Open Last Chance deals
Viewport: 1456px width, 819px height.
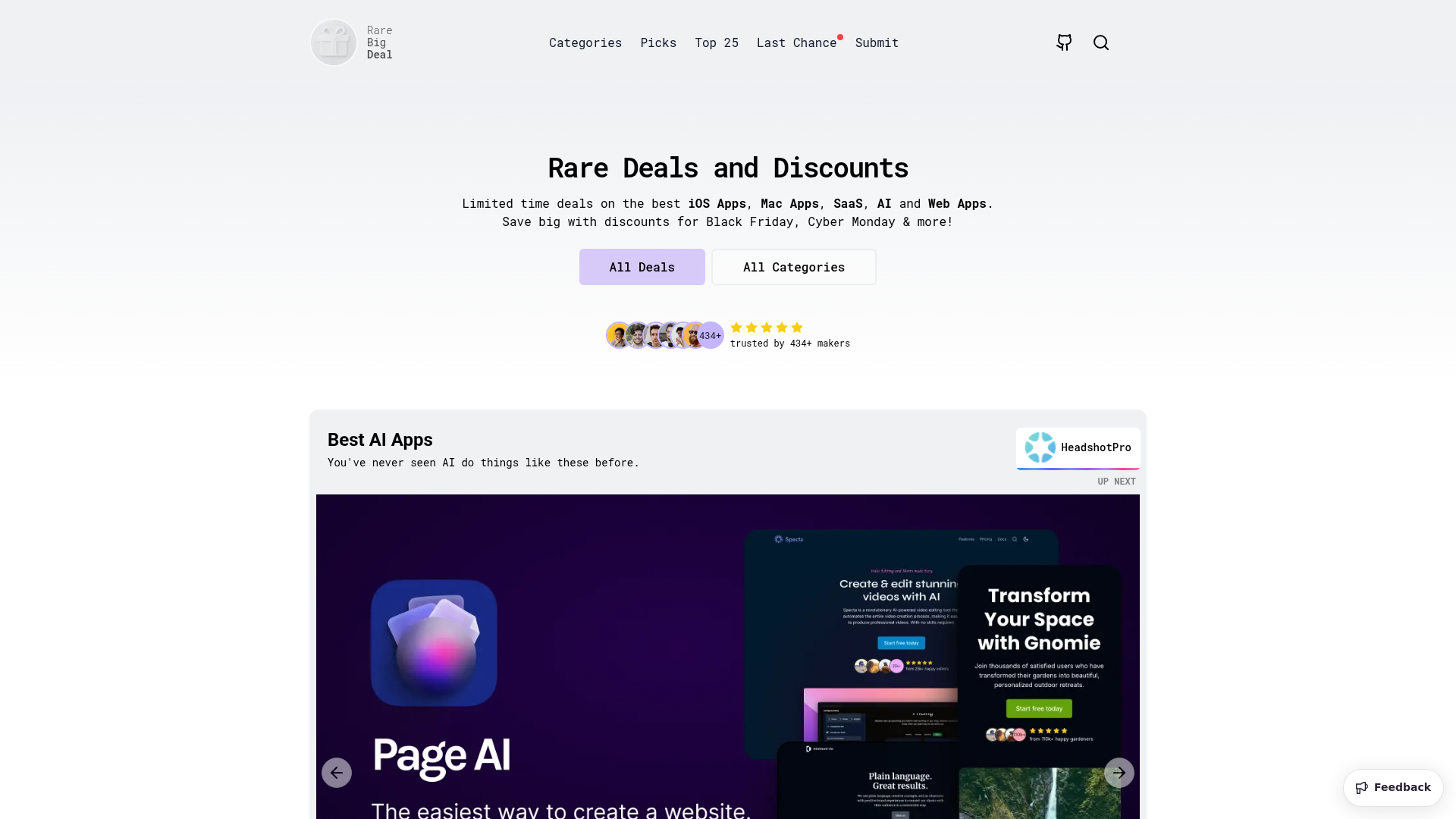(x=796, y=42)
